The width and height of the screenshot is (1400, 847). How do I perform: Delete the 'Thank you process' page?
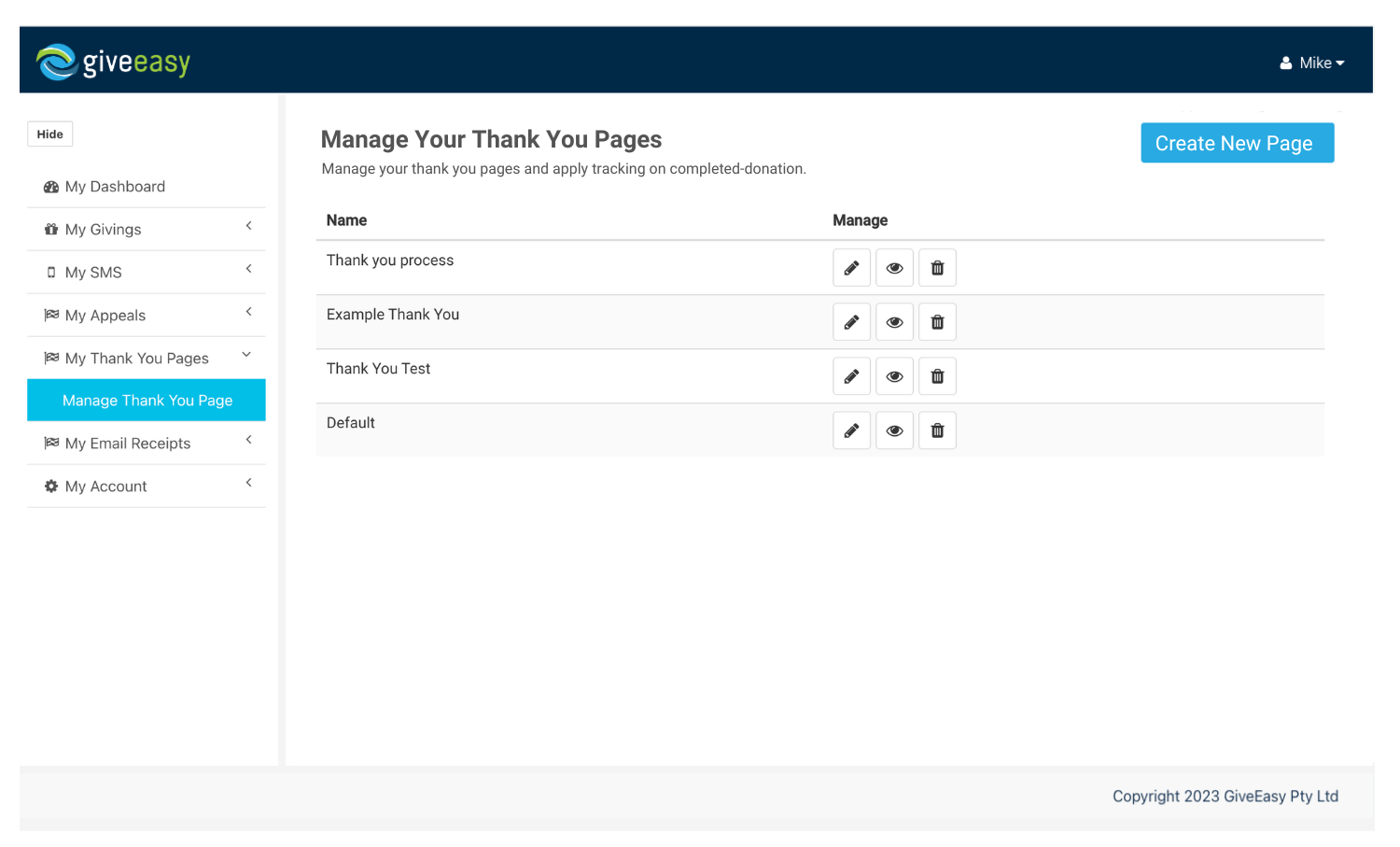click(937, 268)
